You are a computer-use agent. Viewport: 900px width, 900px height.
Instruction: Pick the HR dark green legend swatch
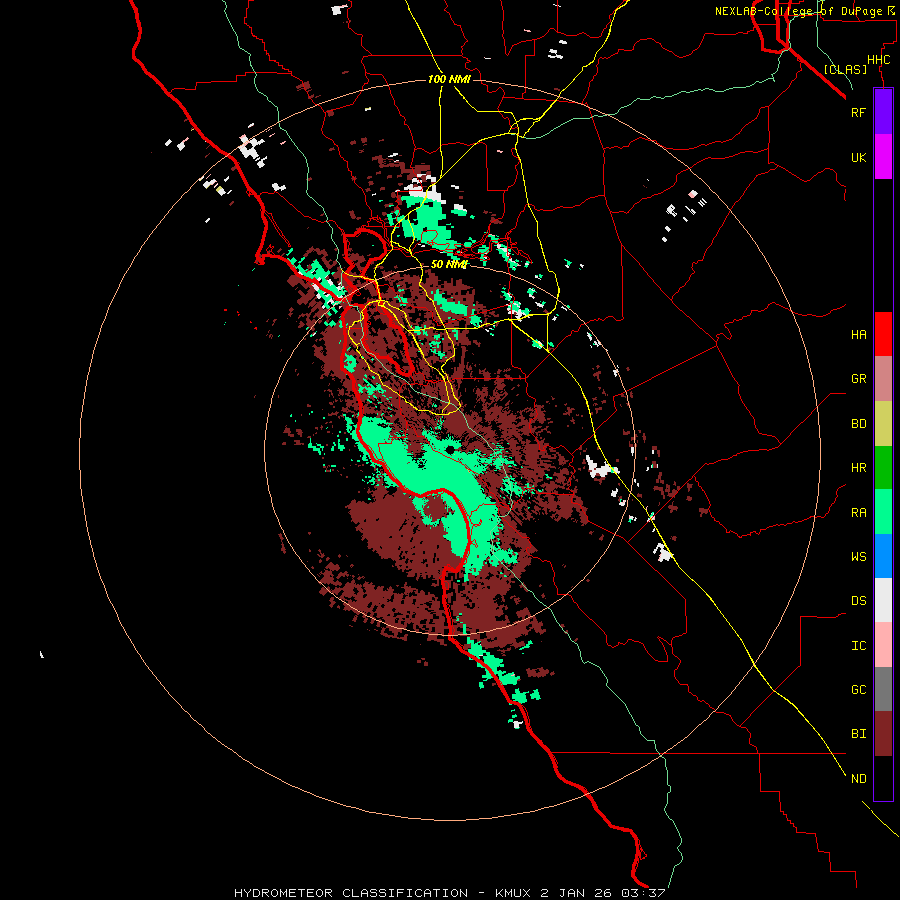(x=883, y=467)
